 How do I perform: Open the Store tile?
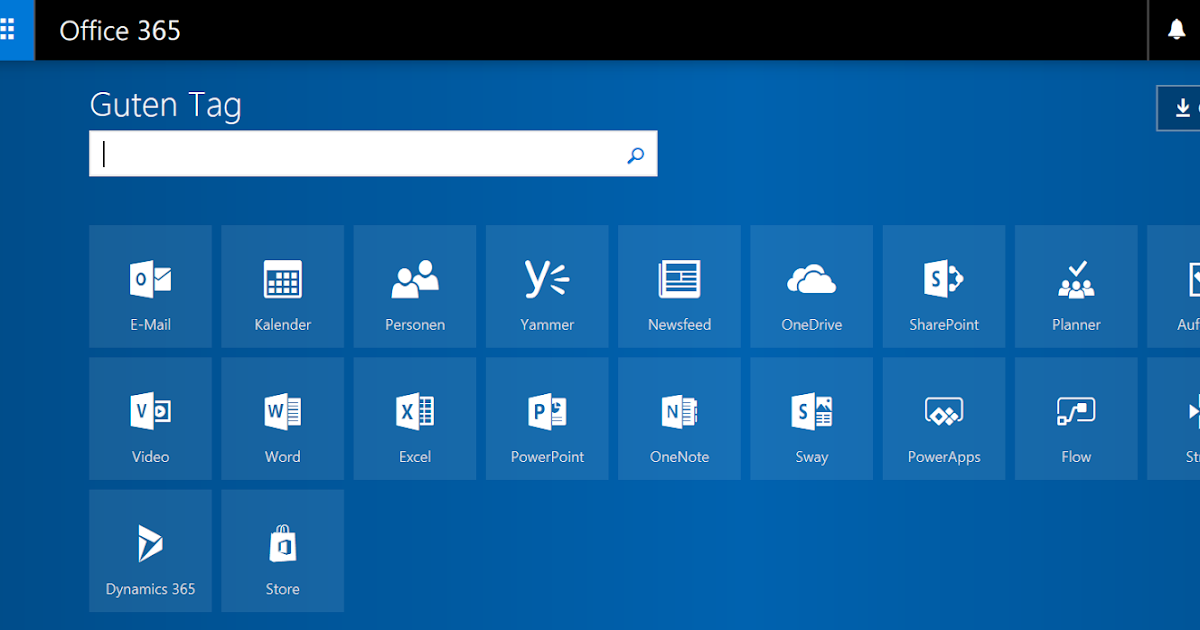(x=283, y=551)
